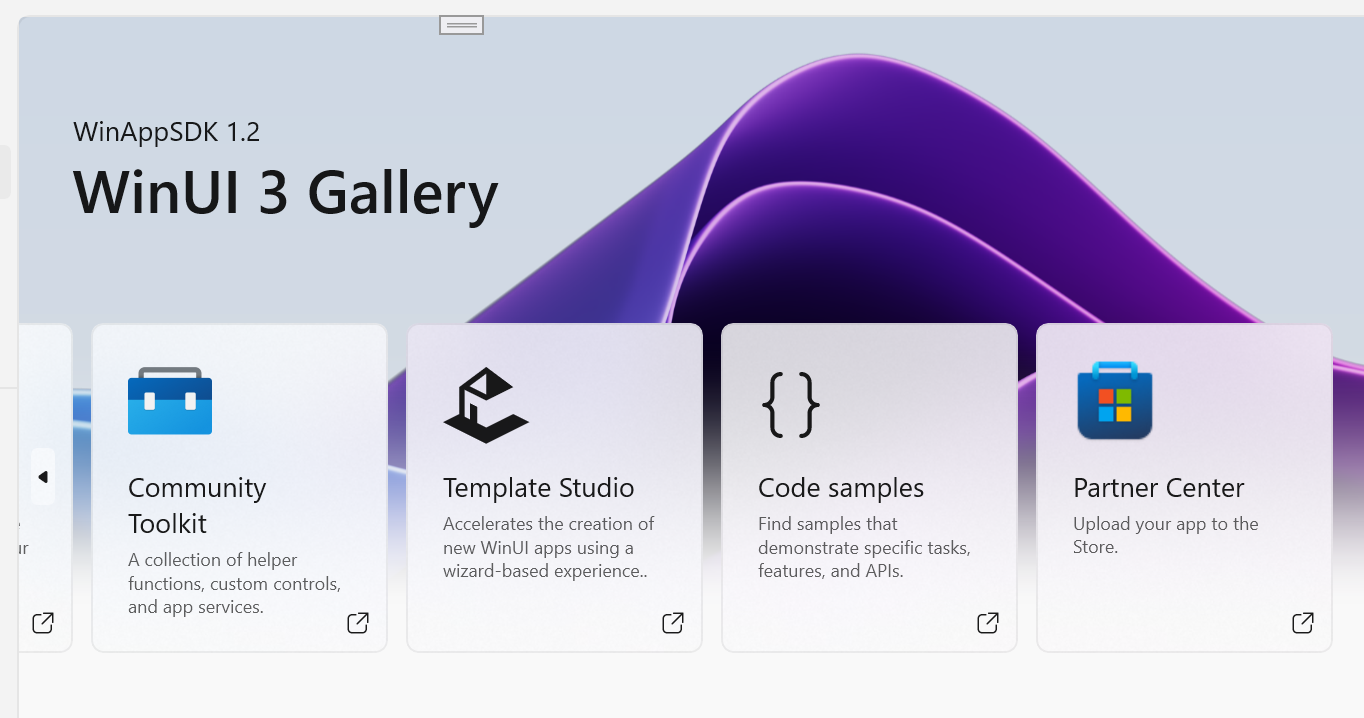Click the drag handle above the hero banner
The width and height of the screenshot is (1364, 718).
click(460, 24)
